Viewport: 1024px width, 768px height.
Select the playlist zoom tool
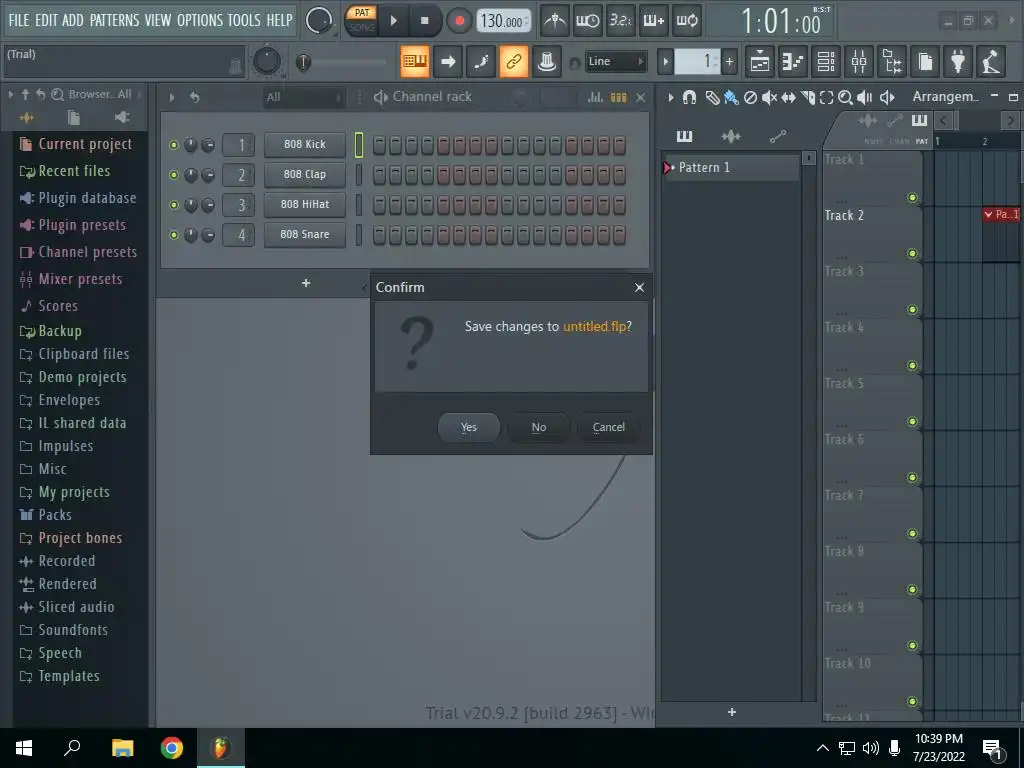pos(845,97)
